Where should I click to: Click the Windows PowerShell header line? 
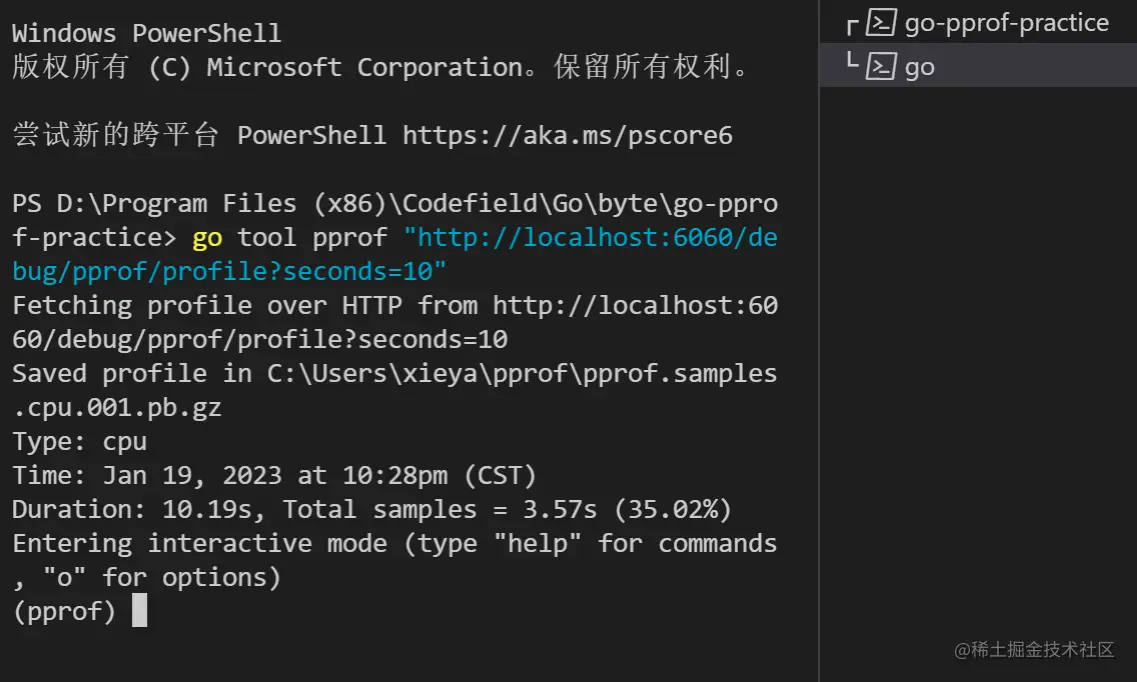tap(146, 32)
